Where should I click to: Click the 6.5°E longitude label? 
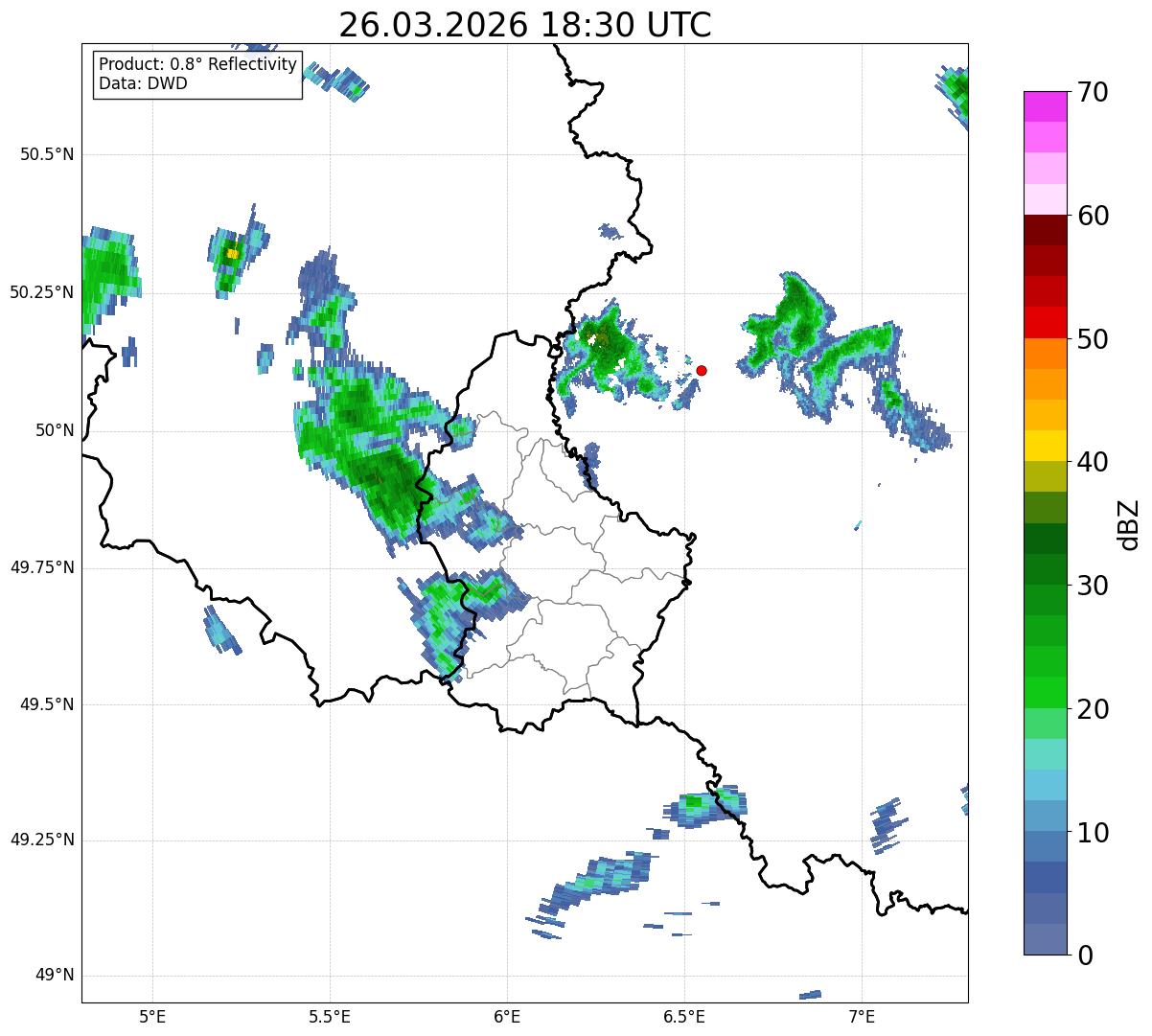click(684, 1018)
